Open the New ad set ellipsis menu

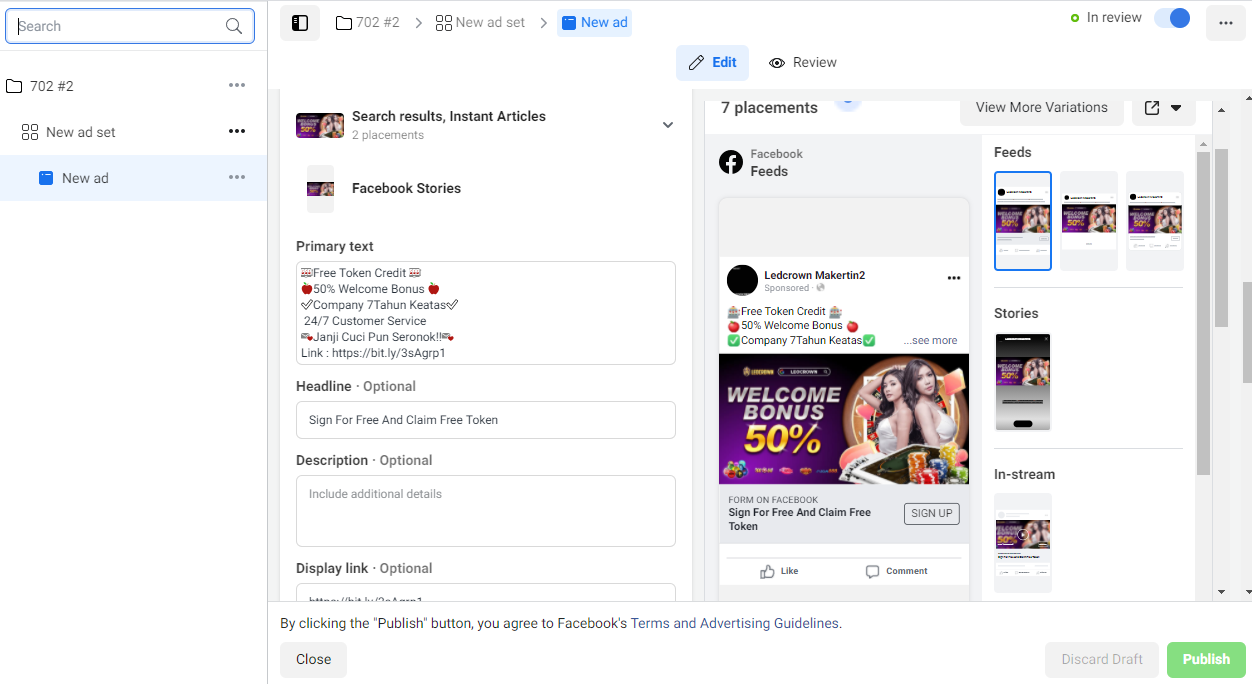coord(237,132)
